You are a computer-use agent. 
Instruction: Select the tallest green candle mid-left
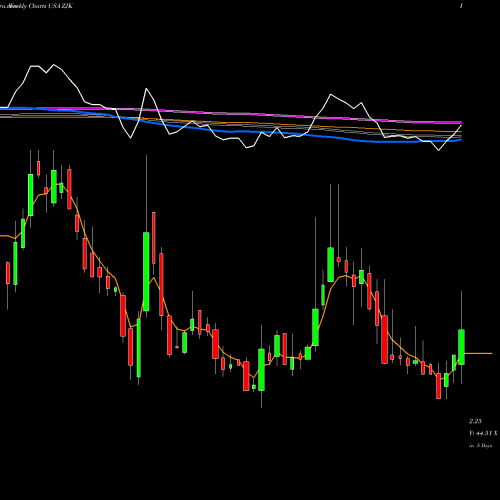[146, 272]
